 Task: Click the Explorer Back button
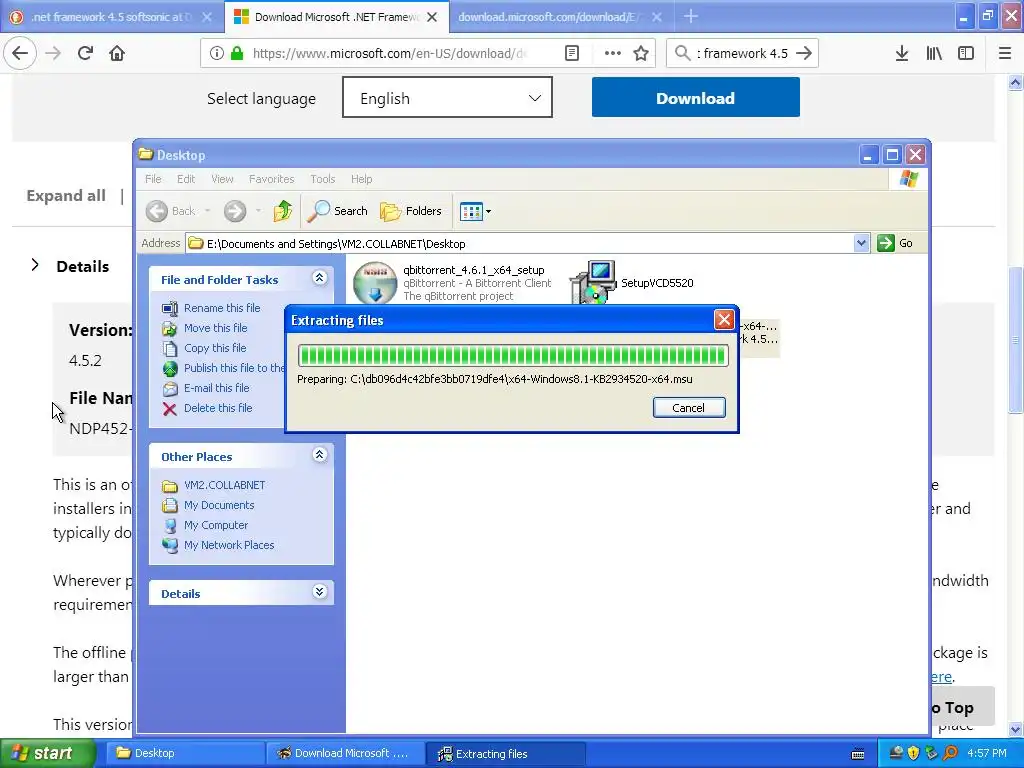click(x=171, y=211)
